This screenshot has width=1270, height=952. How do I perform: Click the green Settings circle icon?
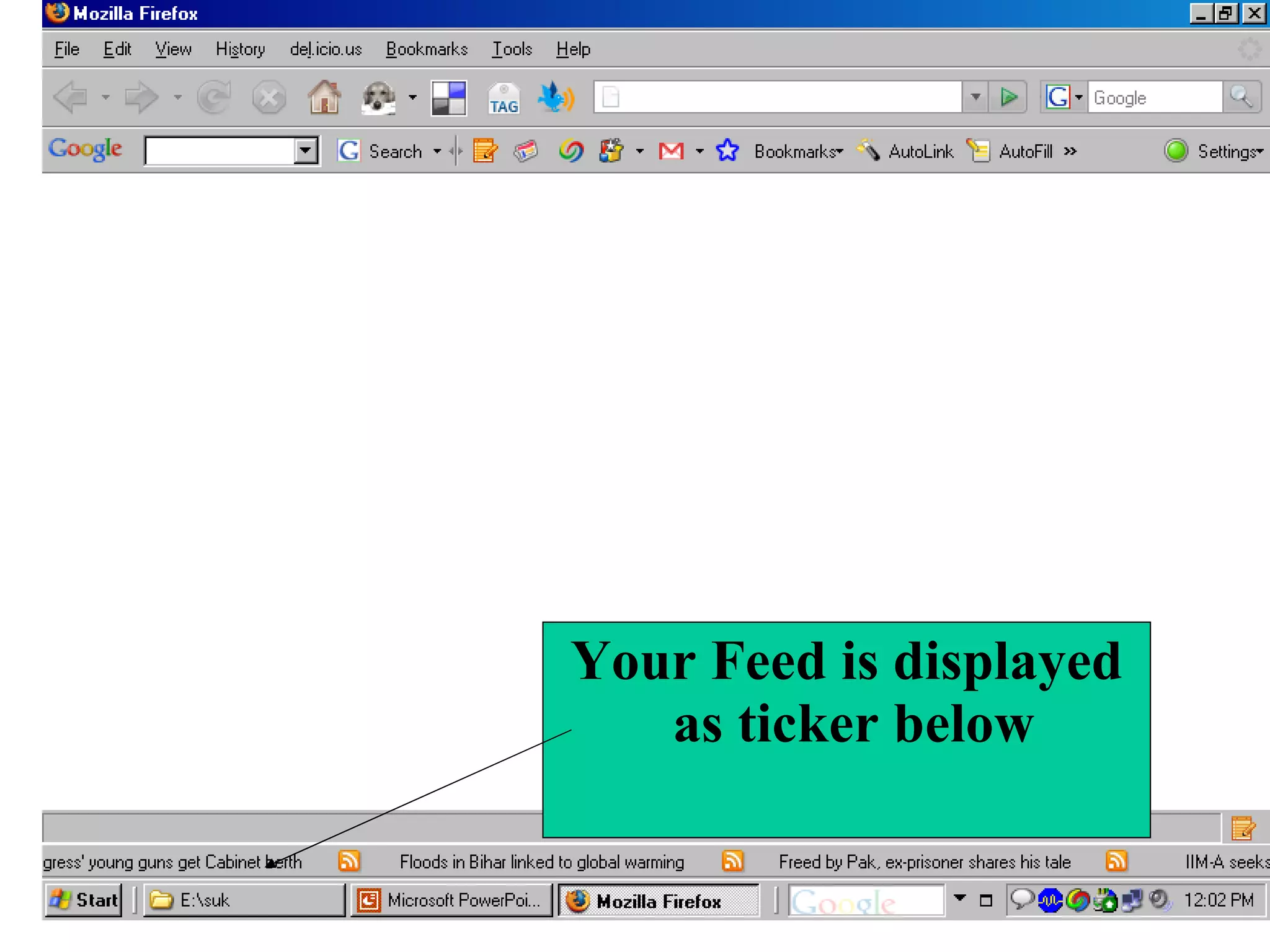click(1176, 151)
